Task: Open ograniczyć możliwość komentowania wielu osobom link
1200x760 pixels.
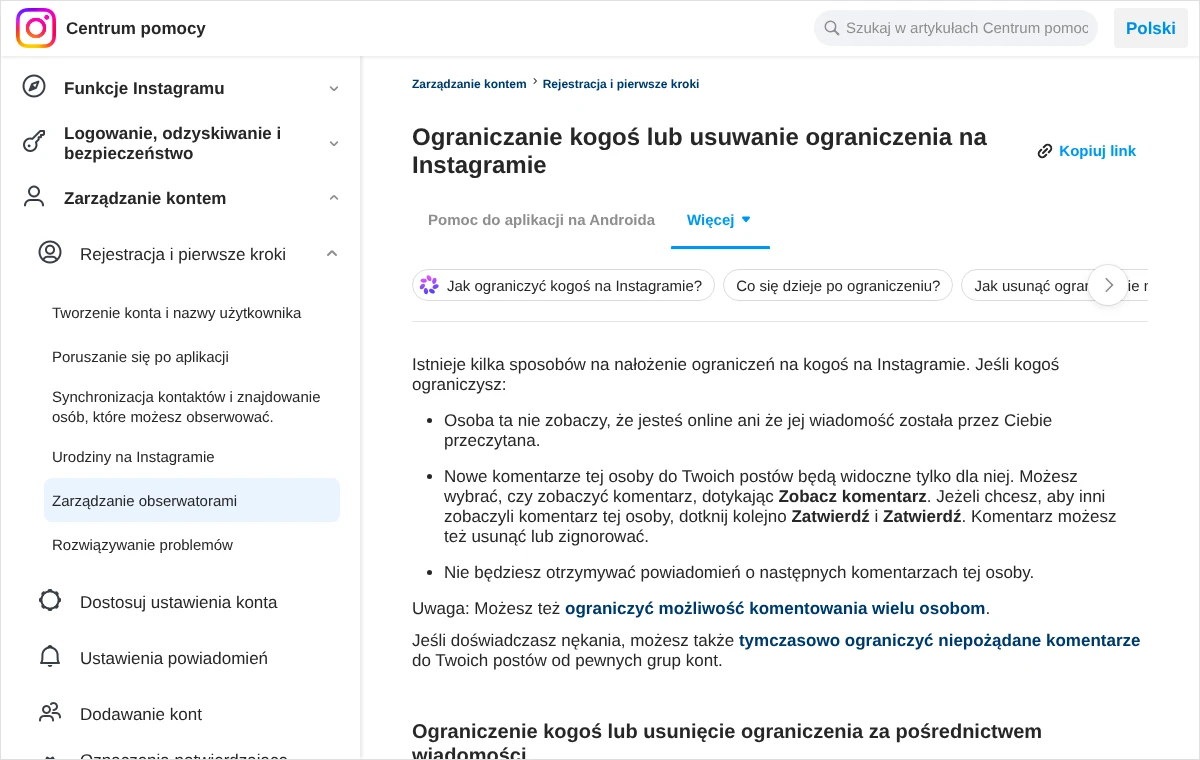Action: pos(775,608)
